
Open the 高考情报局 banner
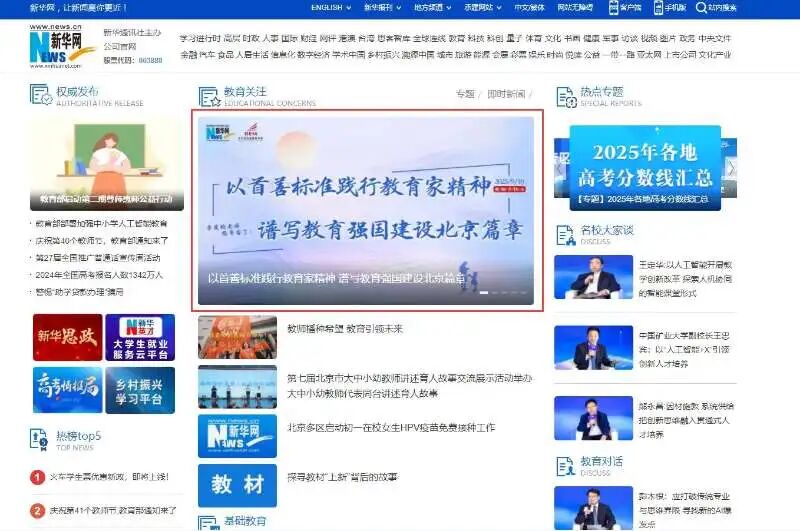click(x=67, y=390)
